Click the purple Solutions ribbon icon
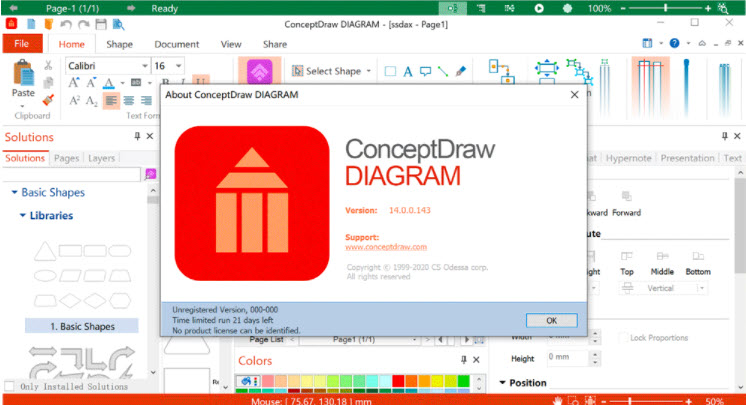This screenshot has width=746, height=405. pyautogui.click(x=259, y=71)
